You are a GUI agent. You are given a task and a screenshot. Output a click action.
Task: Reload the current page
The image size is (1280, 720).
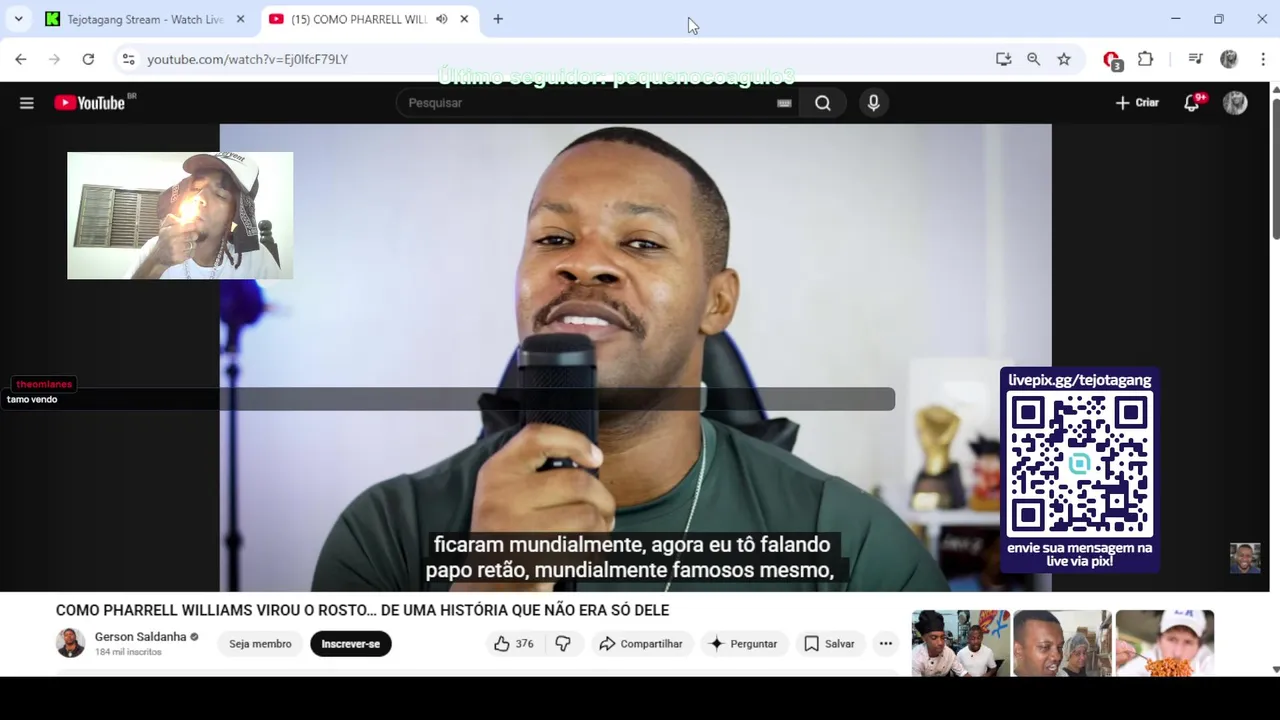[88, 59]
